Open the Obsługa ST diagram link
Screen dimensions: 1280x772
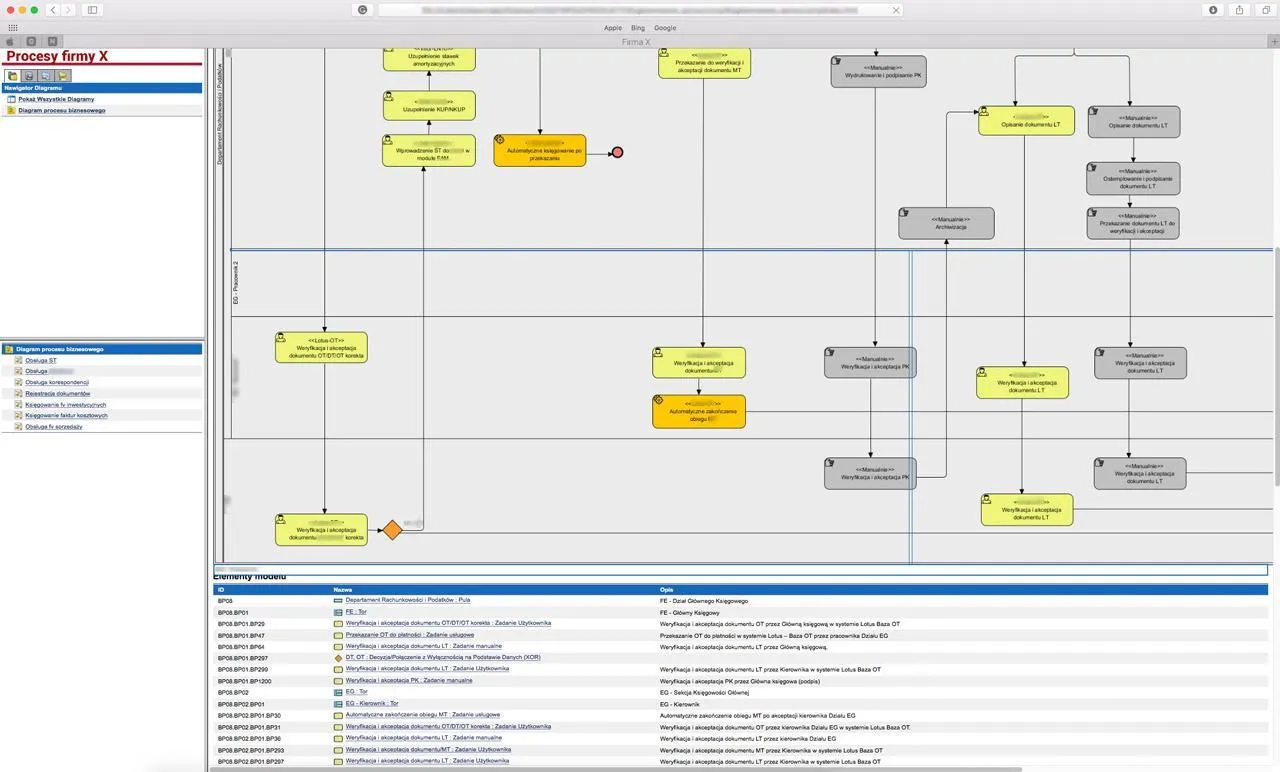41,360
